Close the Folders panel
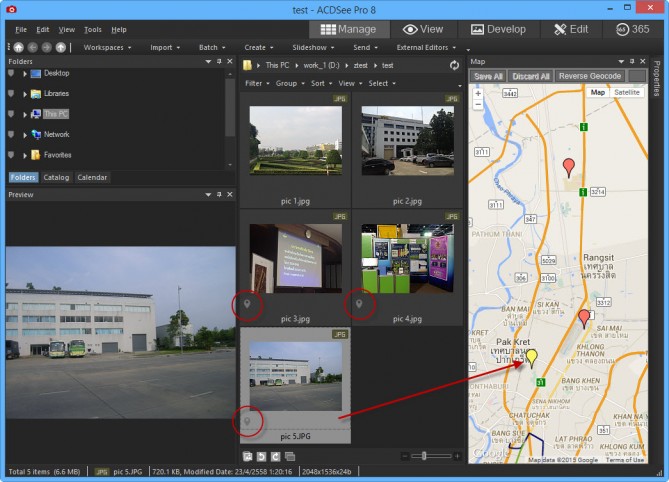 pyautogui.click(x=230, y=61)
